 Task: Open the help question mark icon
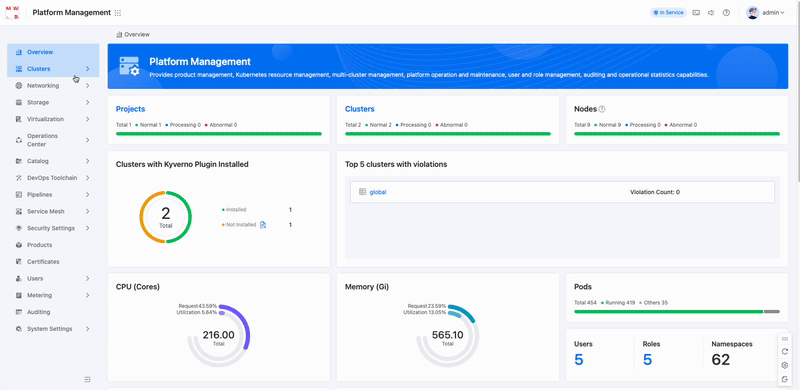726,13
